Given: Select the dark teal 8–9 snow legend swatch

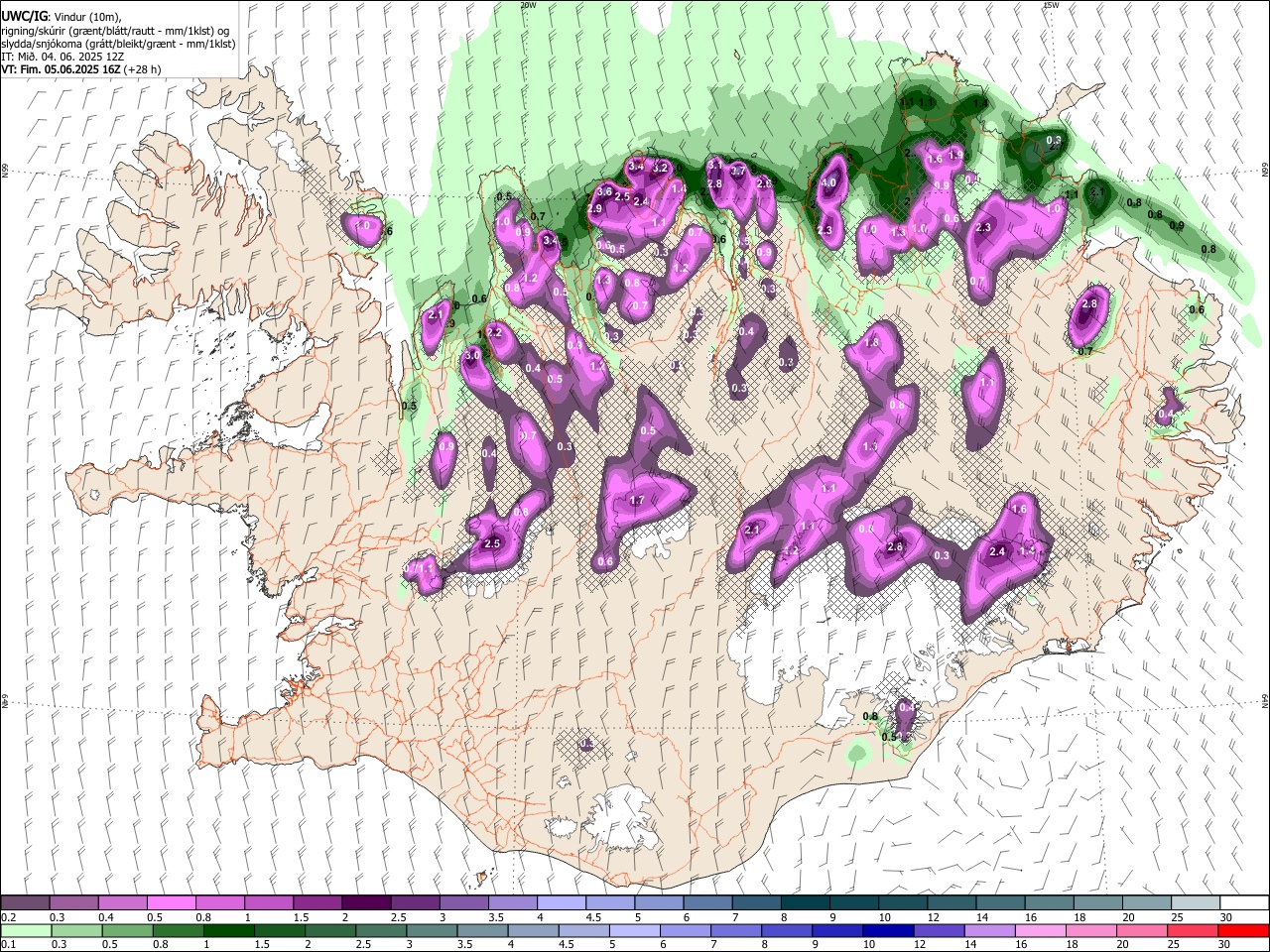Looking at the screenshot, I should [805, 902].
